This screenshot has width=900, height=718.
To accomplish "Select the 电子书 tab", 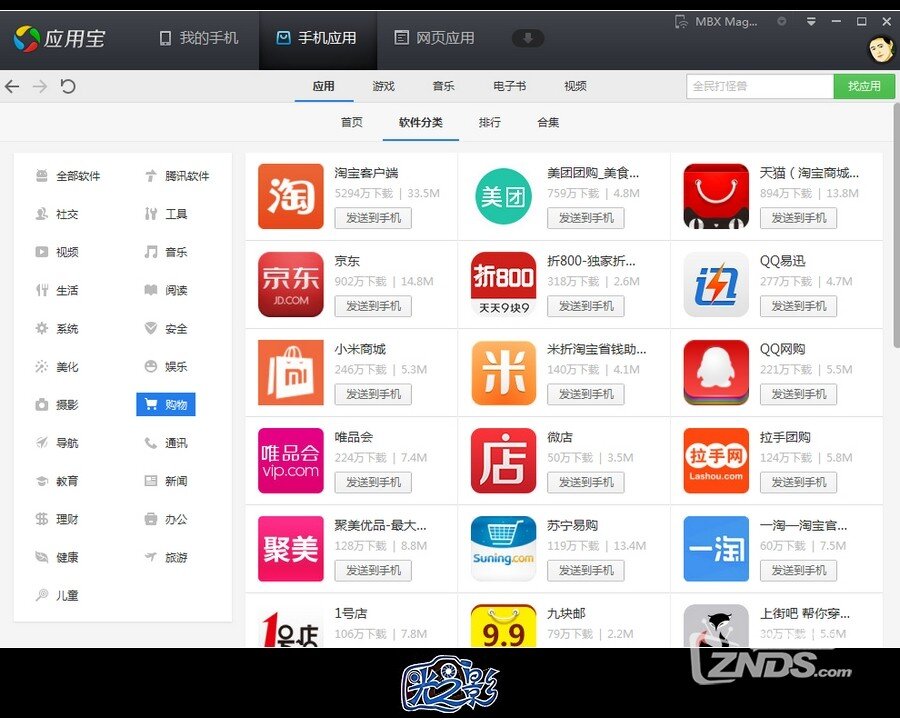I will coord(509,86).
